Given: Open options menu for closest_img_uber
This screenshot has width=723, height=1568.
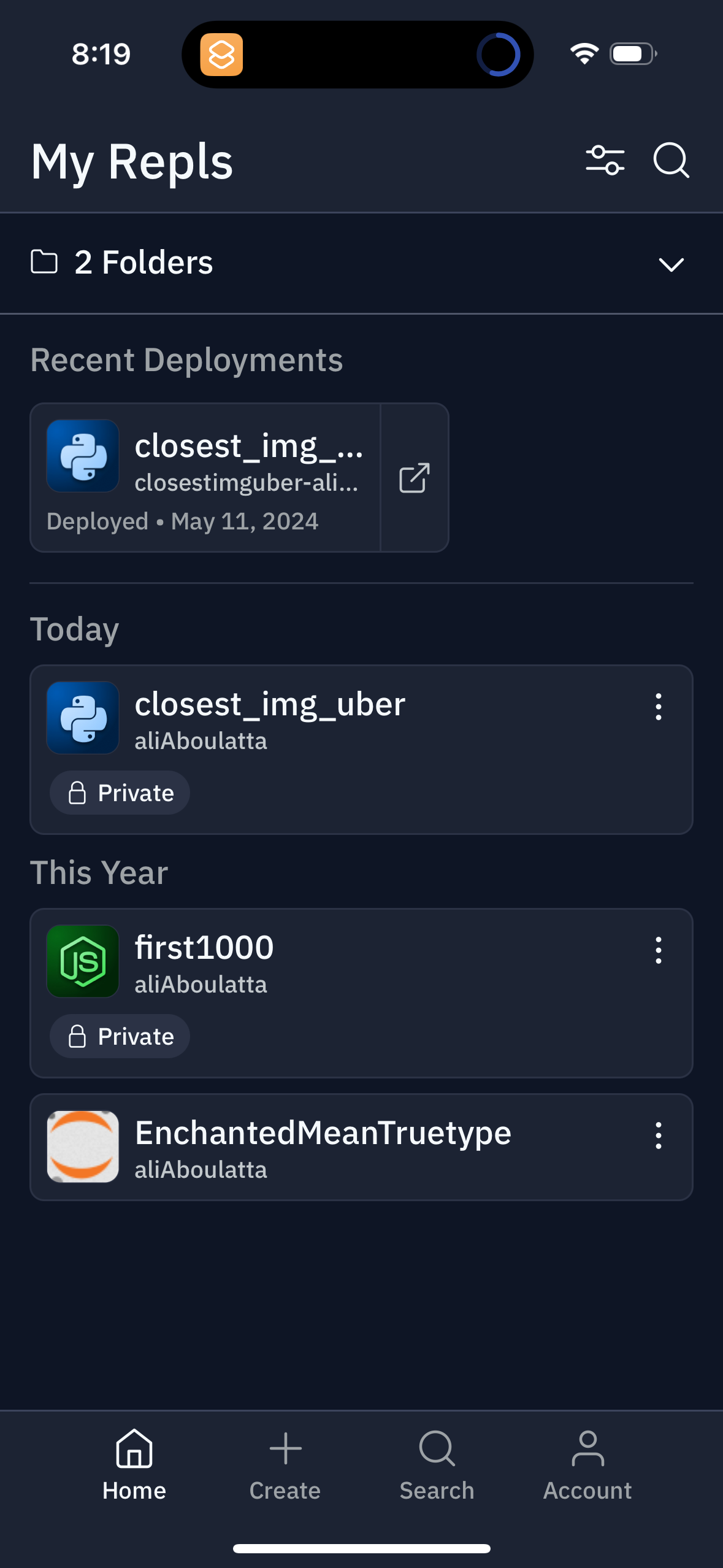Looking at the screenshot, I should (658, 707).
